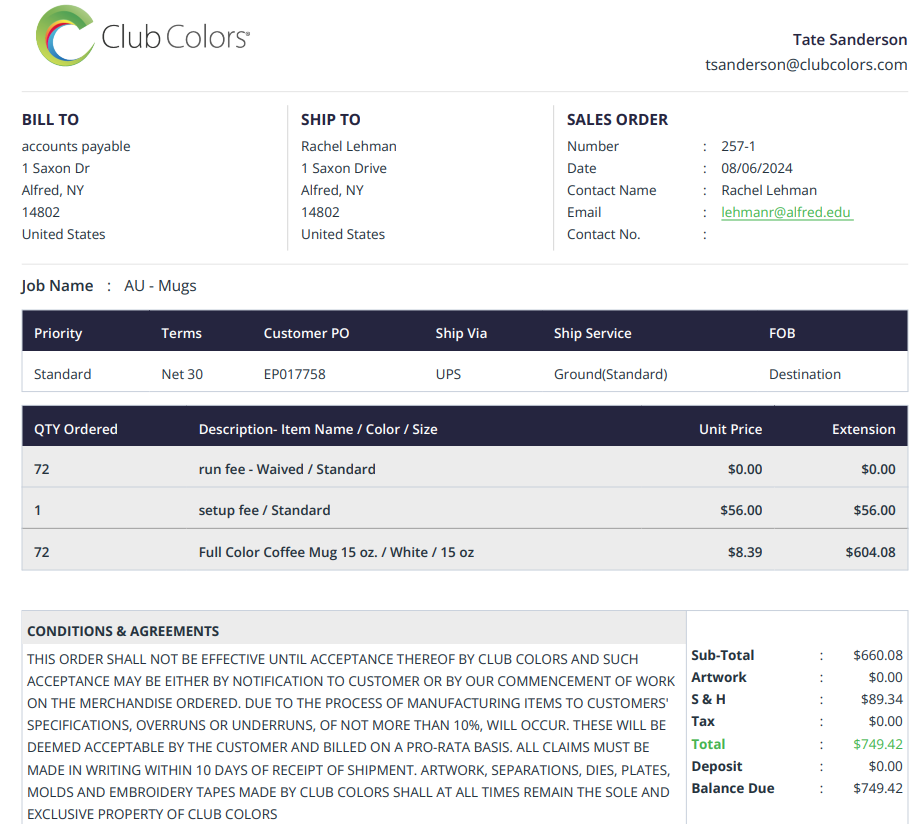
Task: Select the 'UPS' ship via value
Action: tap(448, 374)
